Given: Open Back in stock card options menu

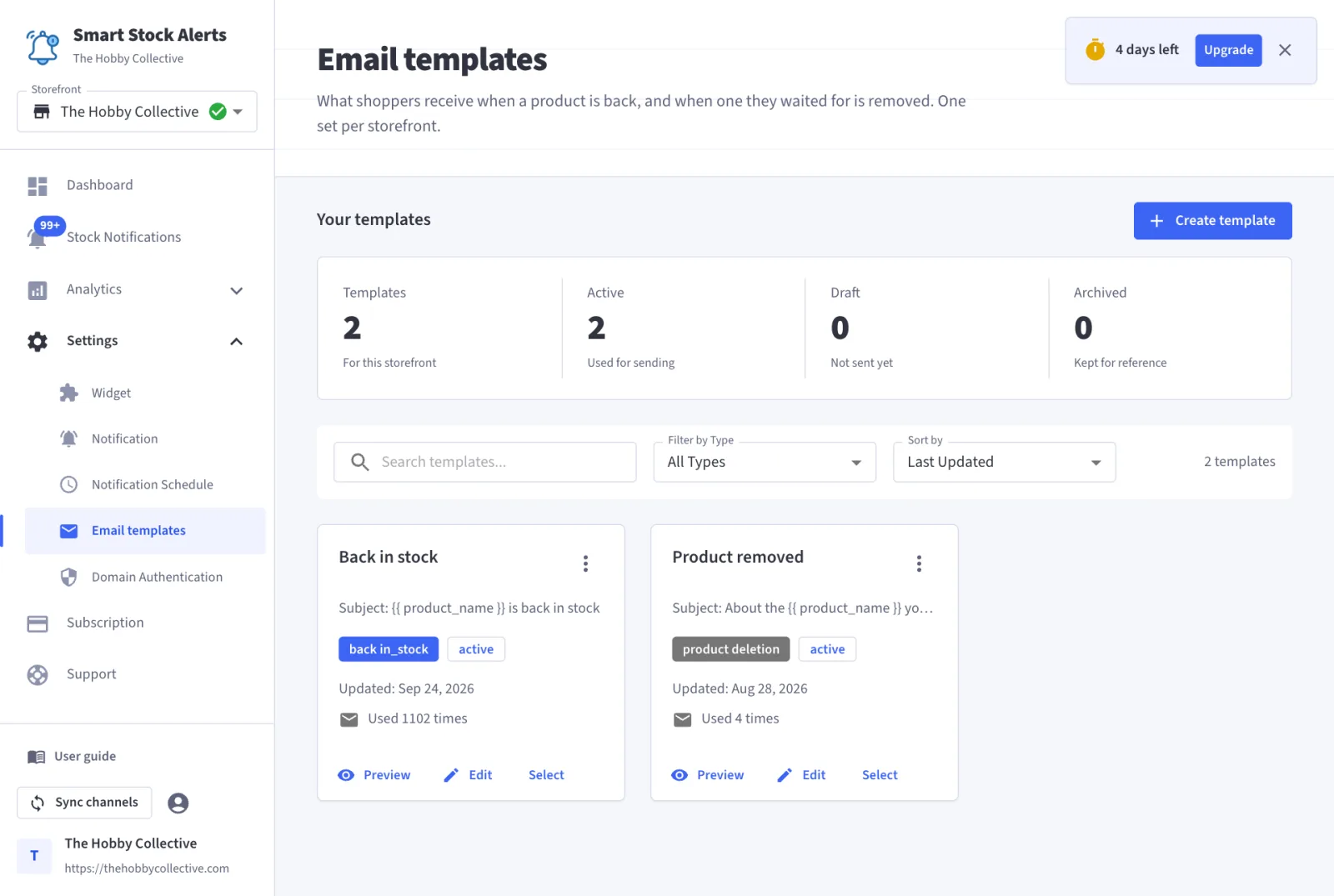Looking at the screenshot, I should coord(586,564).
